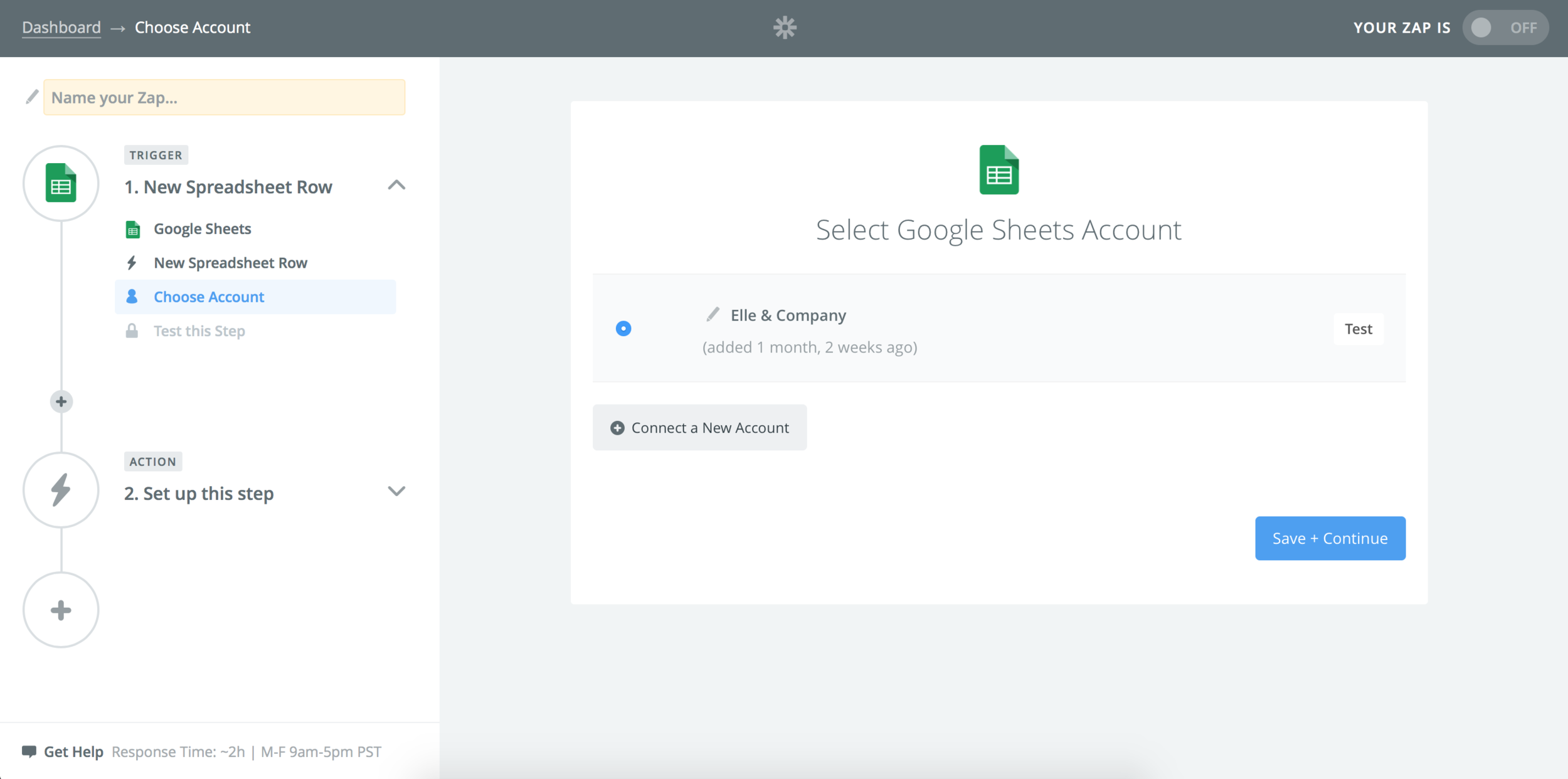Image resolution: width=1568 pixels, height=779 pixels.
Task: Click the large Google Sheets logo in main panel
Action: [x=999, y=169]
